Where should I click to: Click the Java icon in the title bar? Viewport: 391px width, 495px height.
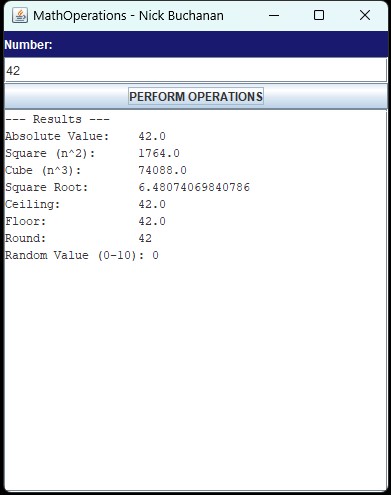click(x=20, y=15)
